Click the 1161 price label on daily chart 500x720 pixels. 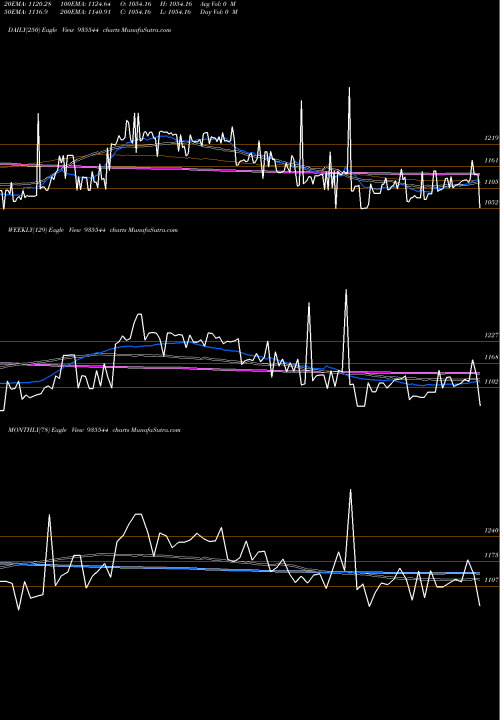coord(491,160)
